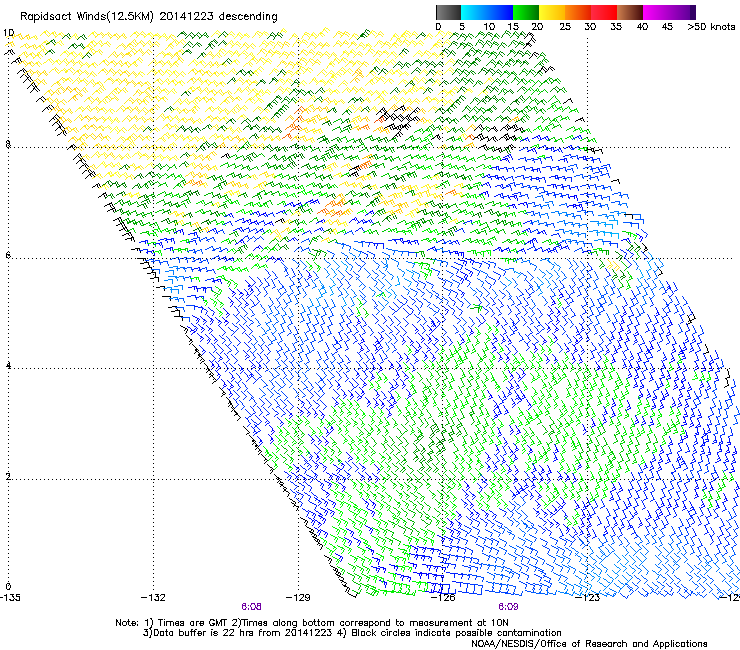Pick the orange 25-30 knots legend swatch

coord(578,12)
